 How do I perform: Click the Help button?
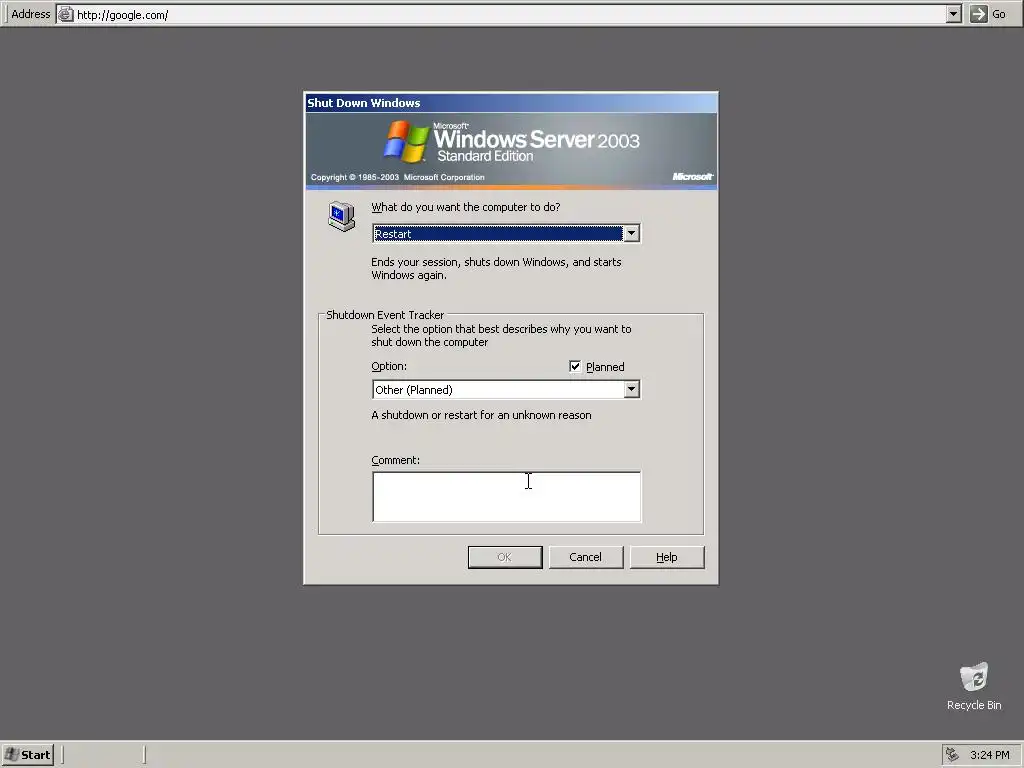(667, 557)
